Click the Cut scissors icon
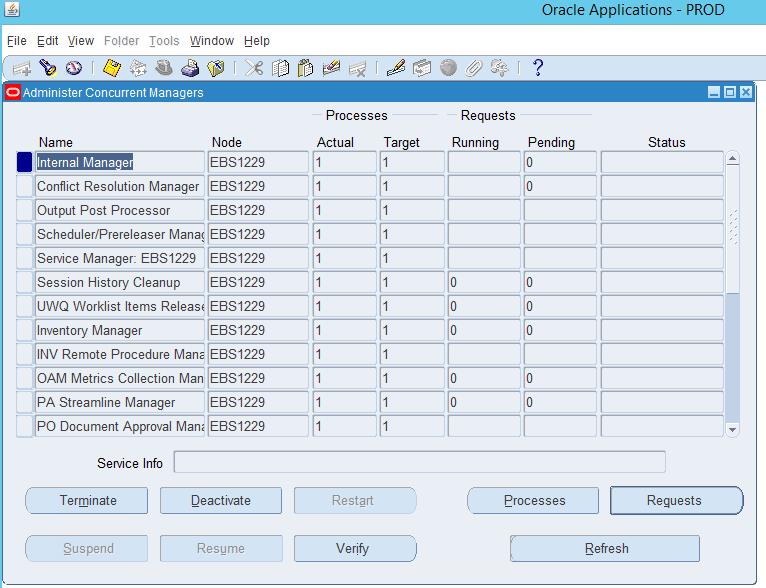766x588 pixels. [x=255, y=68]
